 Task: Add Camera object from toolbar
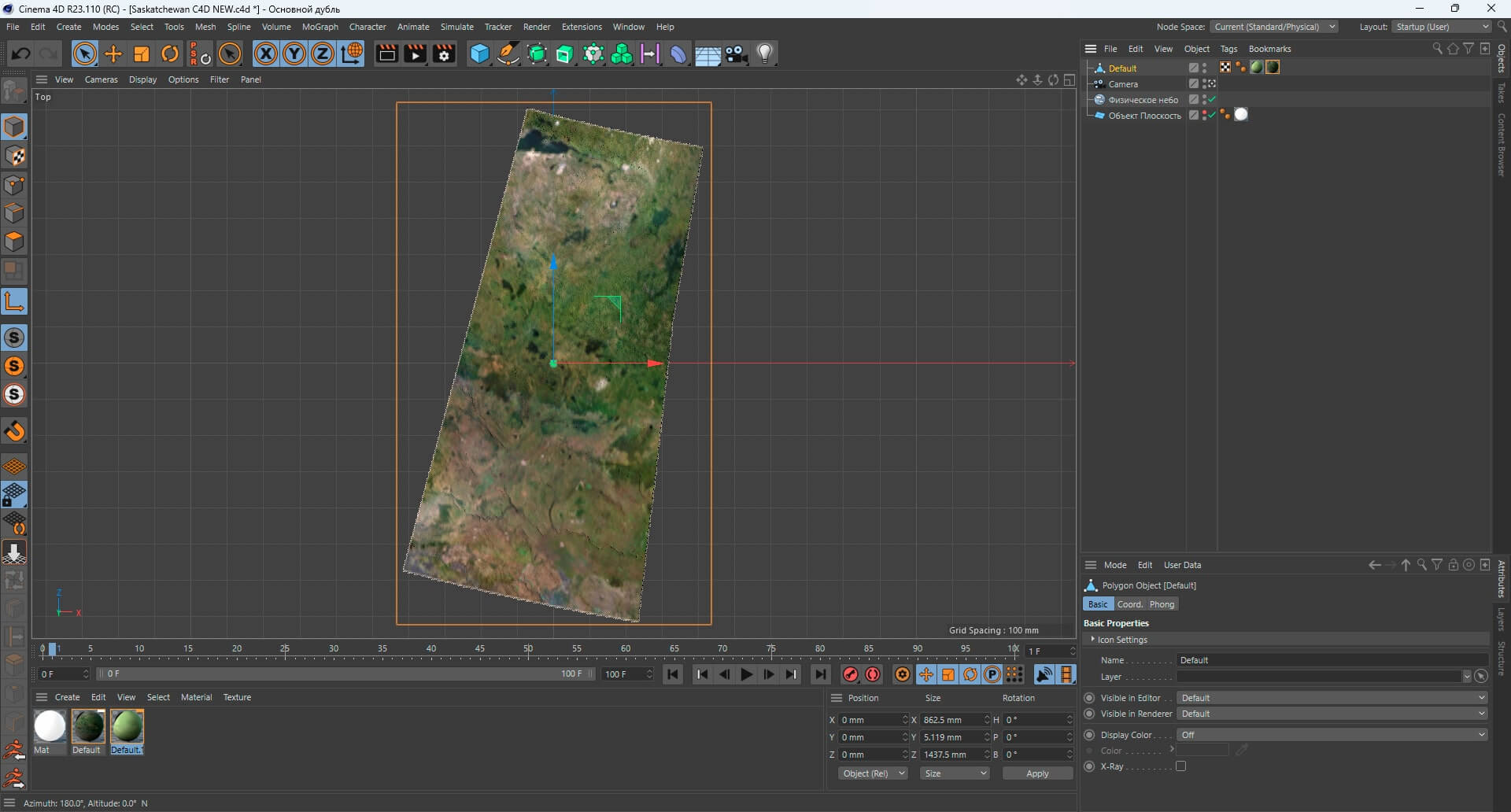(x=737, y=54)
